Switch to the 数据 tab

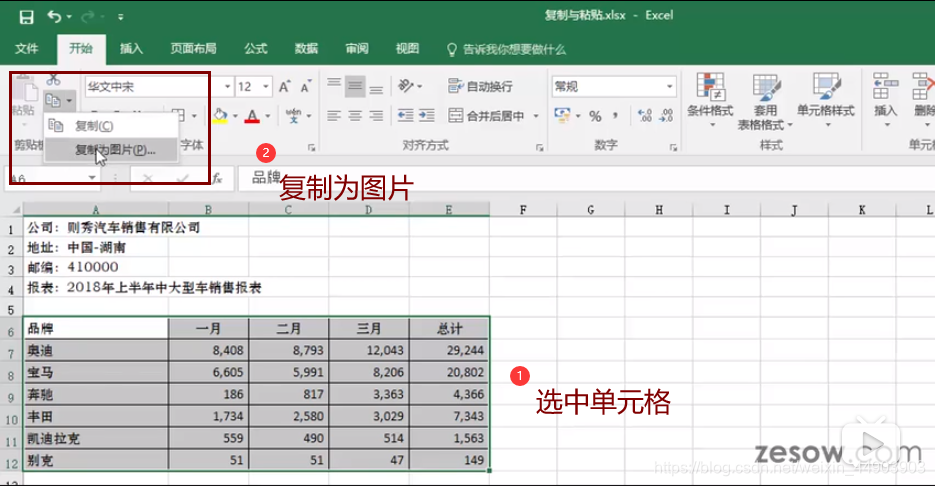click(x=306, y=49)
